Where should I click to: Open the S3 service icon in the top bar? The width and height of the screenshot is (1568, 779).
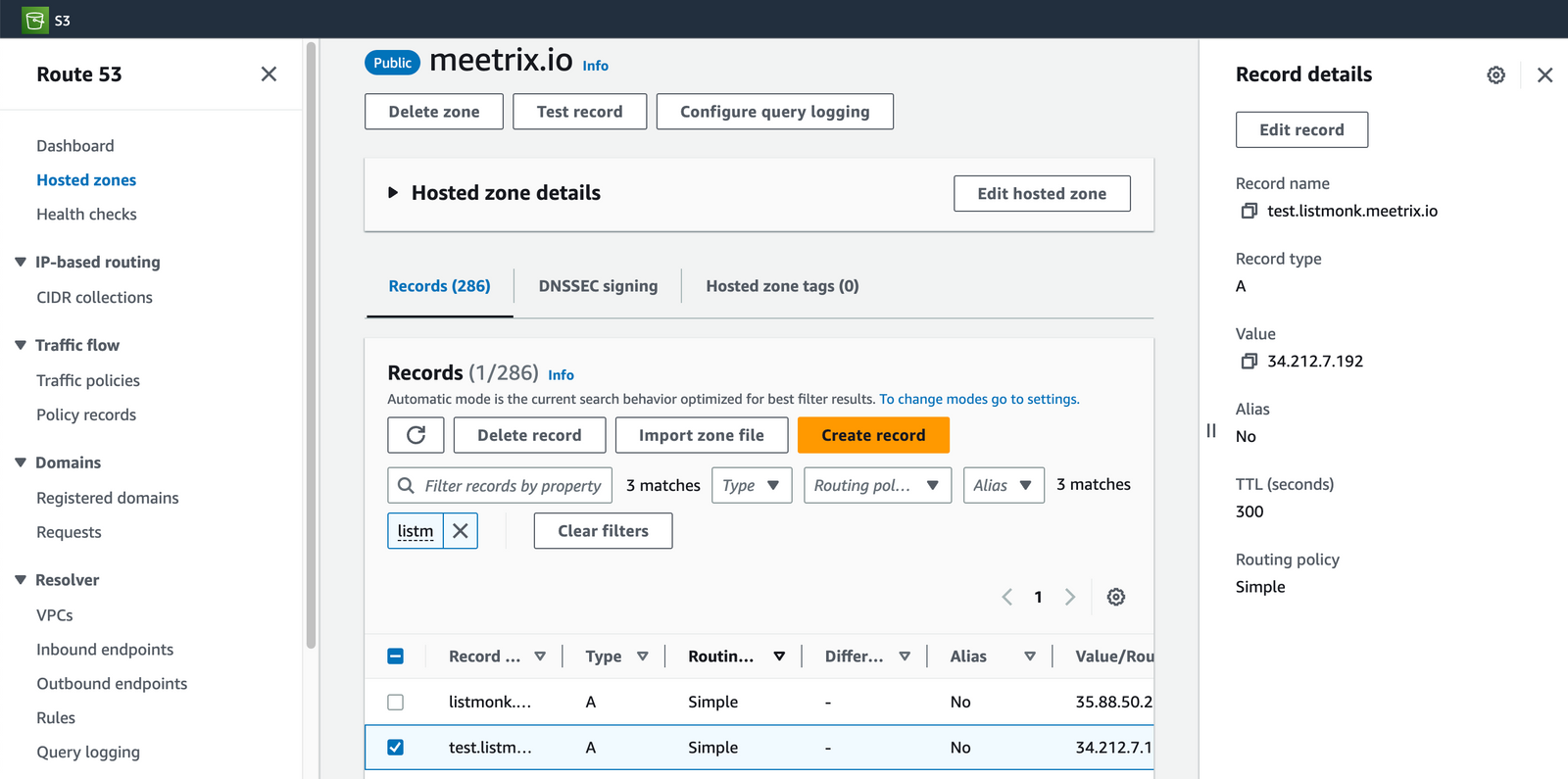[x=35, y=20]
